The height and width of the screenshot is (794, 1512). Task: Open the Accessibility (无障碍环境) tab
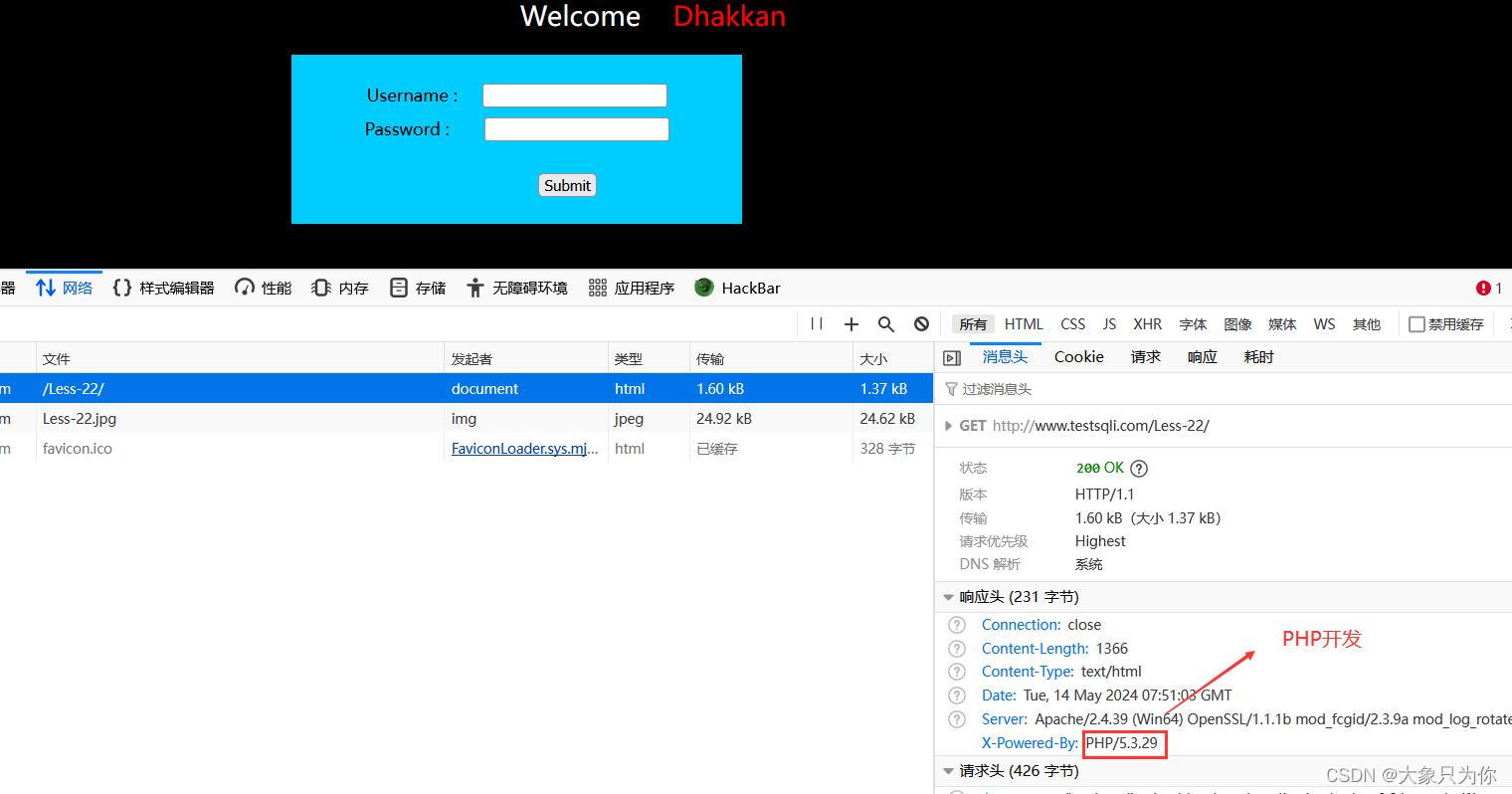pyautogui.click(x=517, y=288)
